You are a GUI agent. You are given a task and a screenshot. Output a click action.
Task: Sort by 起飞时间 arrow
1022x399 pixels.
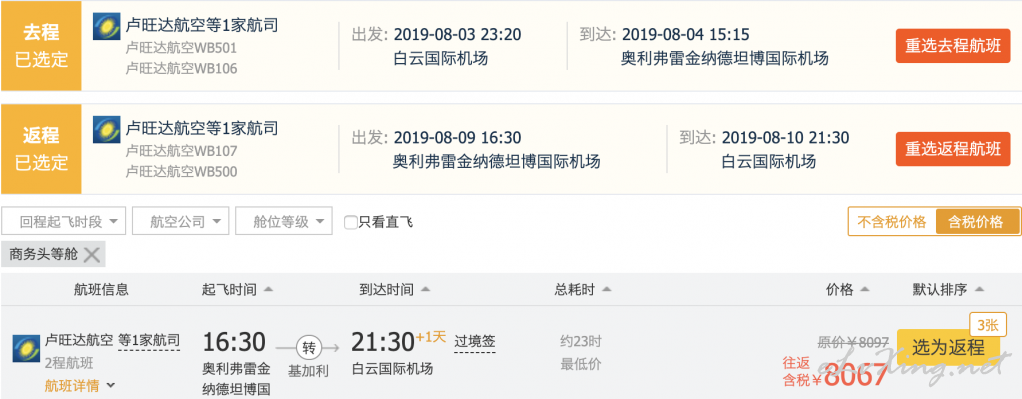pyautogui.click(x=269, y=289)
